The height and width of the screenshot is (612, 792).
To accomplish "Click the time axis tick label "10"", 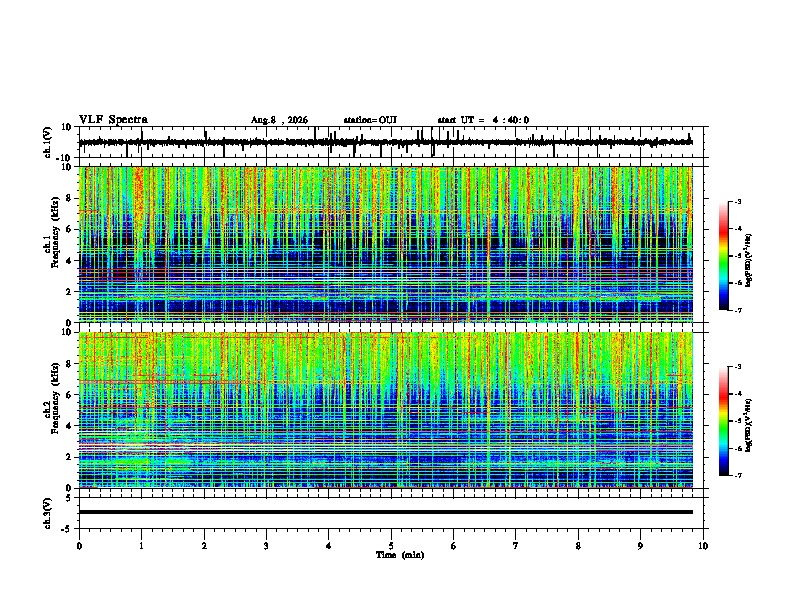I will pos(703,546).
